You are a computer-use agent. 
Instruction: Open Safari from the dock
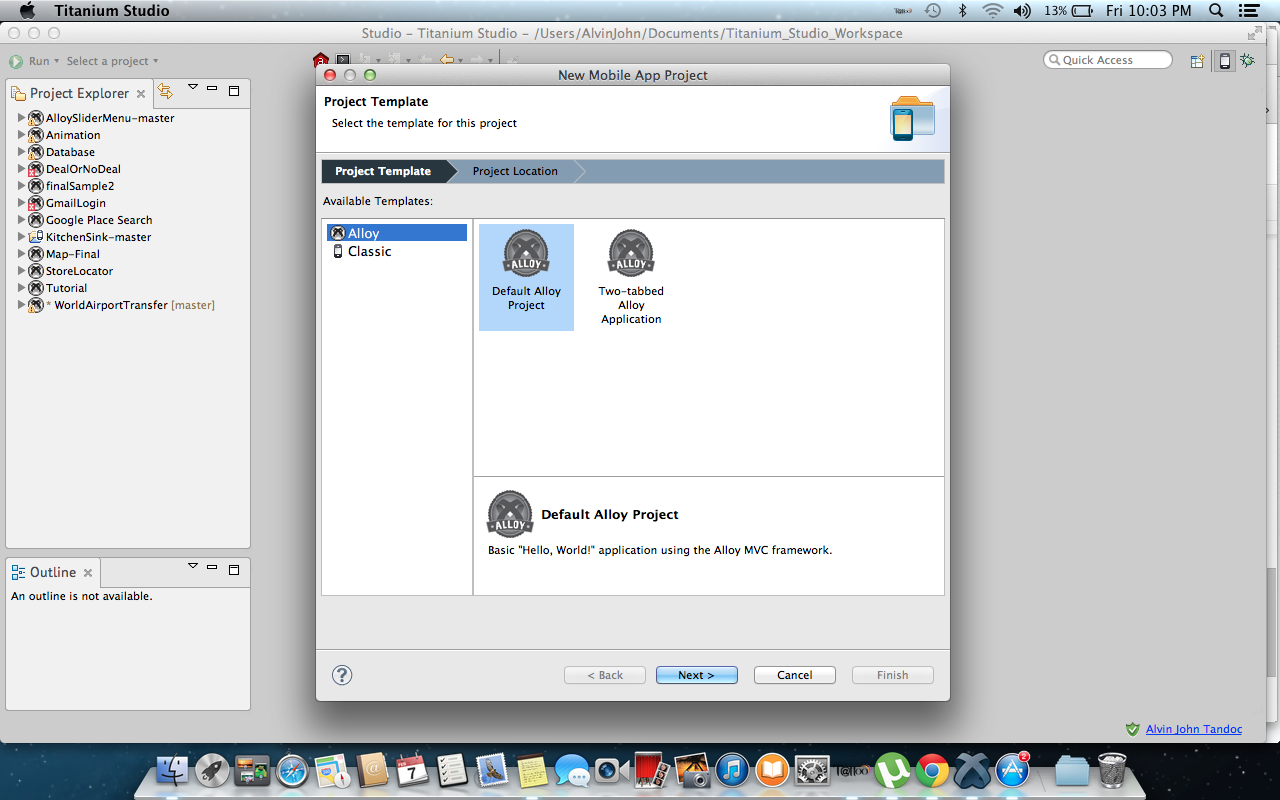pyautogui.click(x=292, y=770)
